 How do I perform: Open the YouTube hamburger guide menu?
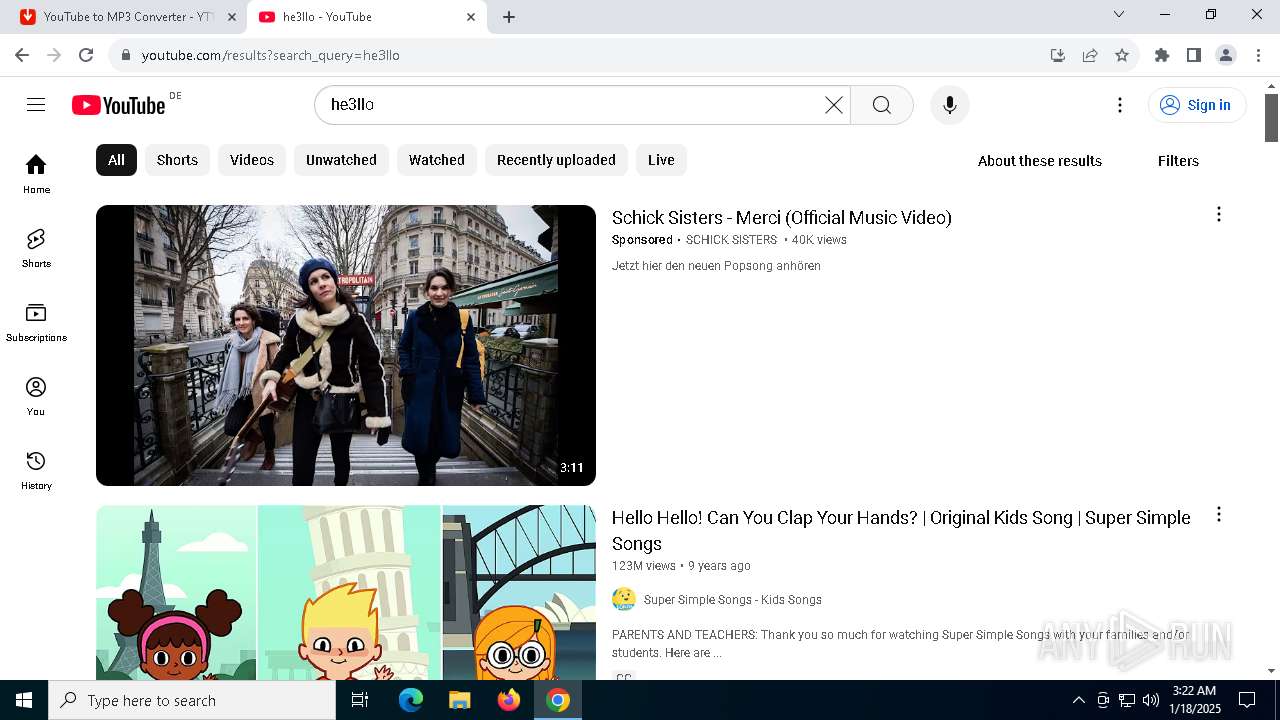click(x=36, y=105)
